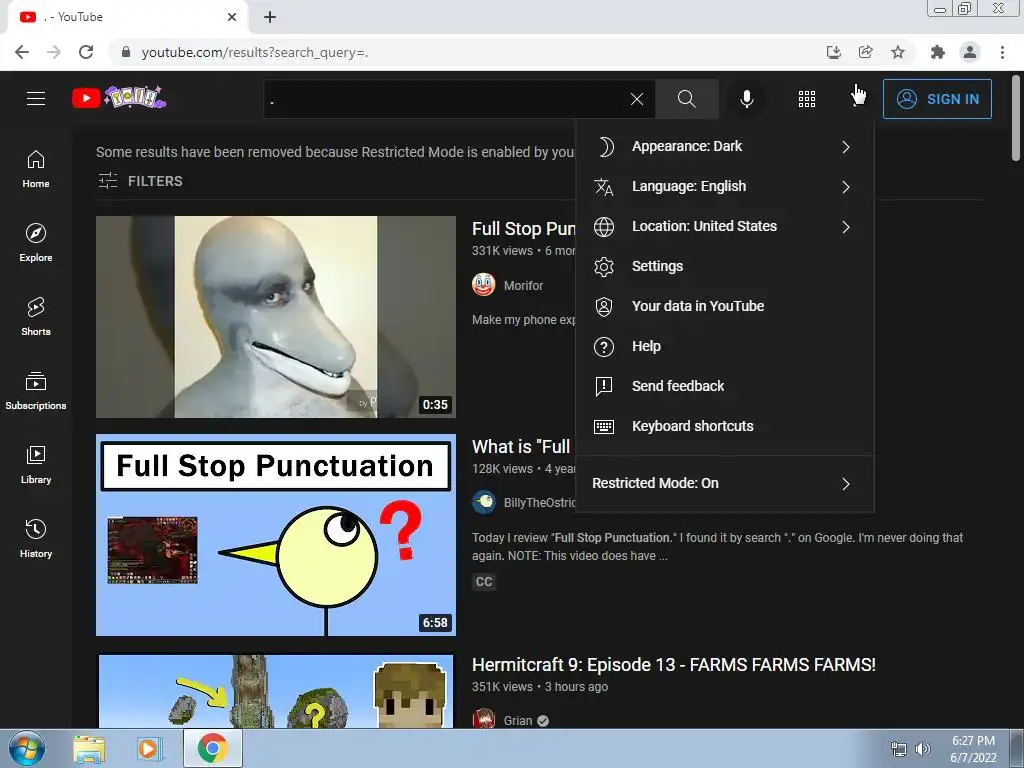Open Windows Start menu
The height and width of the screenshot is (768, 1024).
pos(27,748)
